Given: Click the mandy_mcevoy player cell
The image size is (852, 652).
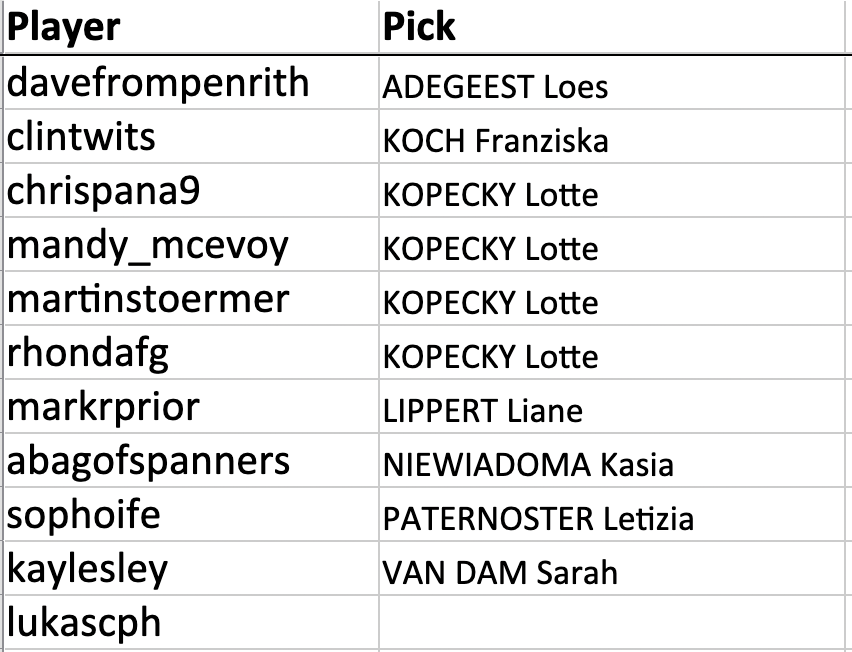Looking at the screenshot, I should (191, 244).
